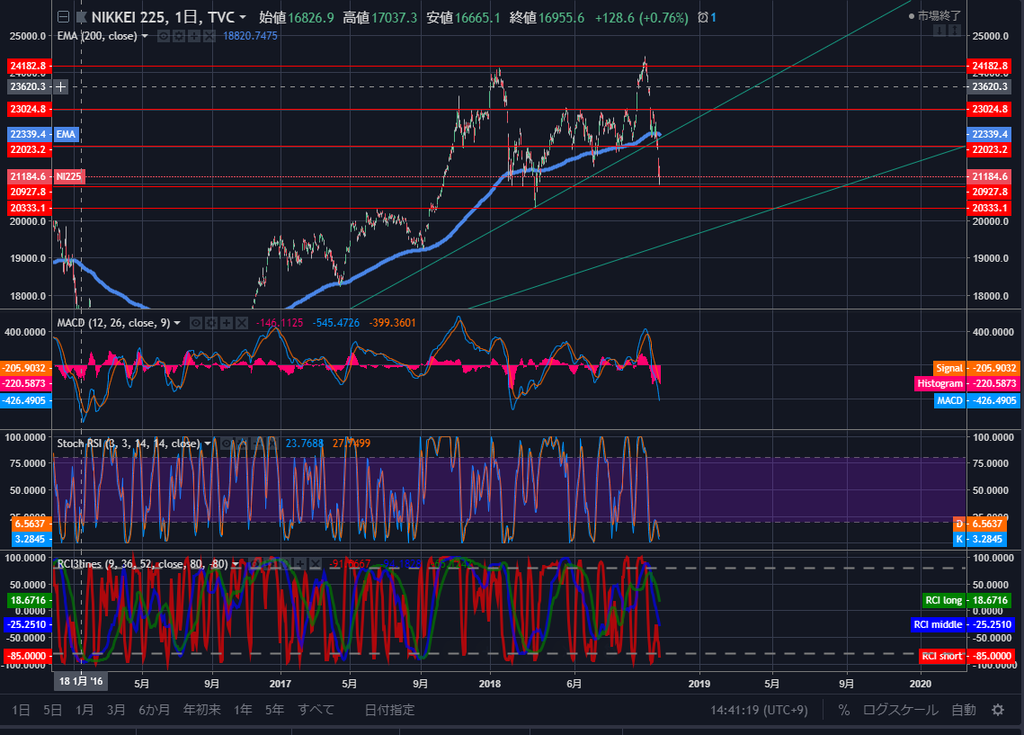Open MACD indicator settings gear
The image size is (1024, 735).
[211, 323]
